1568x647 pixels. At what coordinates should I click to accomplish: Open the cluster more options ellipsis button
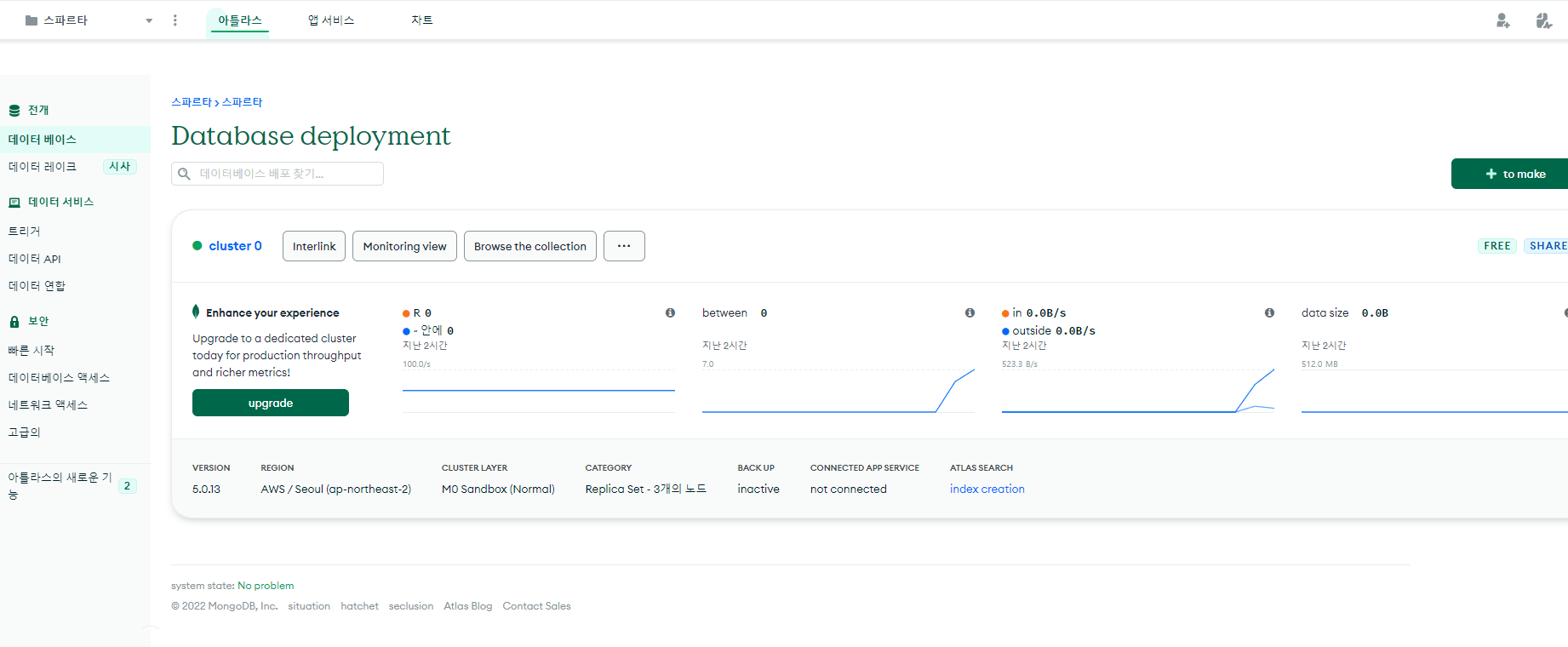coord(624,246)
